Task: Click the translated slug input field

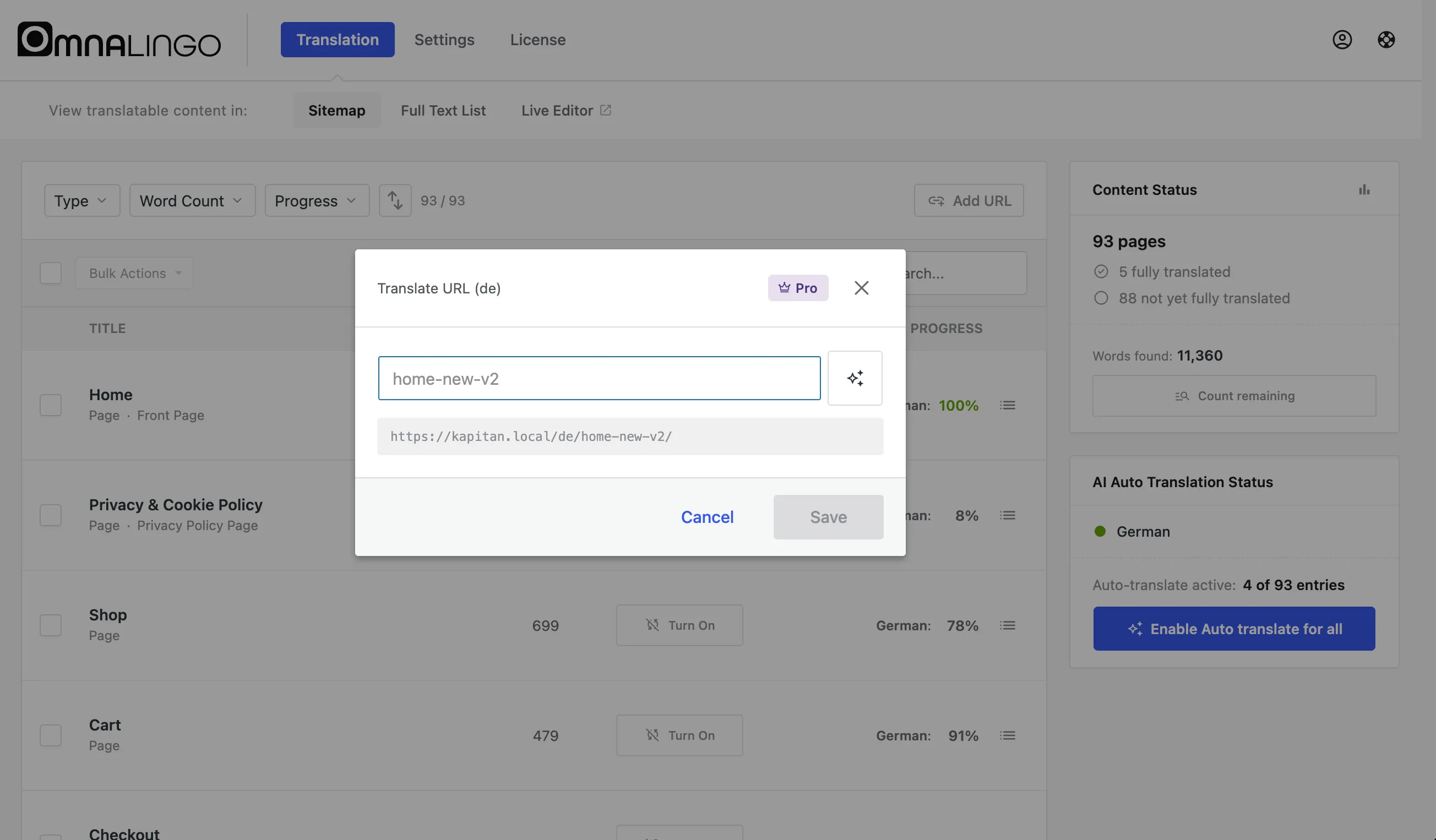Action: pos(599,378)
